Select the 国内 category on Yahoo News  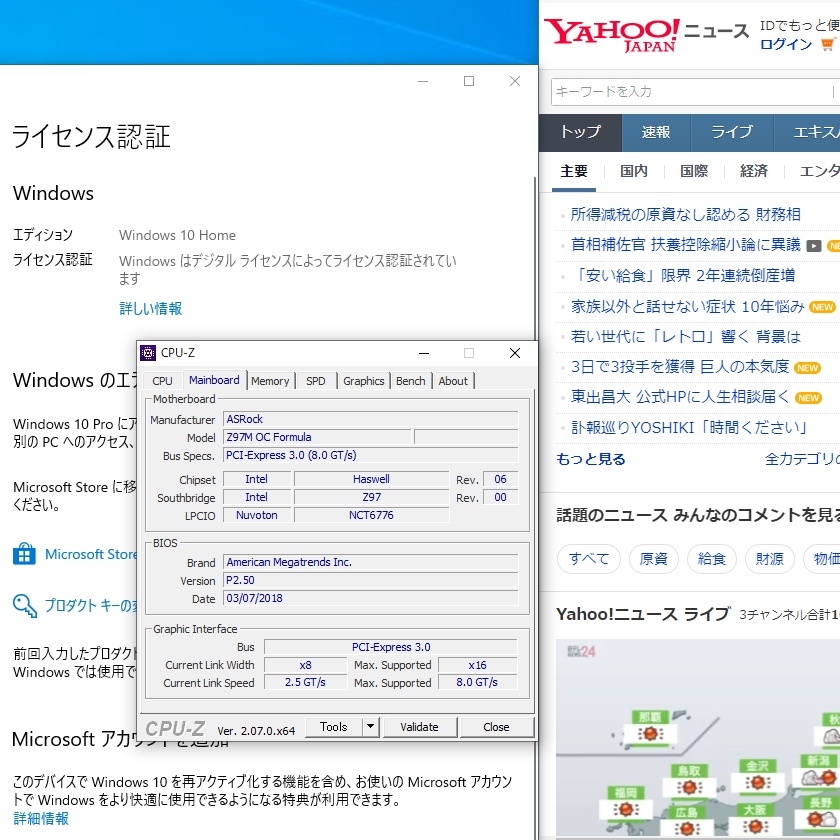(x=634, y=171)
